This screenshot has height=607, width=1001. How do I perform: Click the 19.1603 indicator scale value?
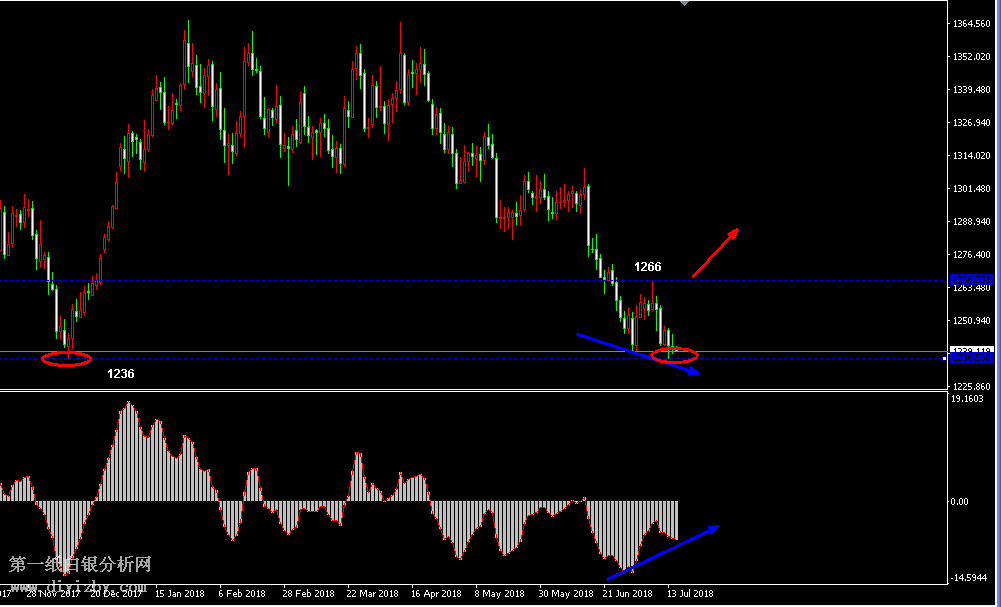tap(968, 399)
